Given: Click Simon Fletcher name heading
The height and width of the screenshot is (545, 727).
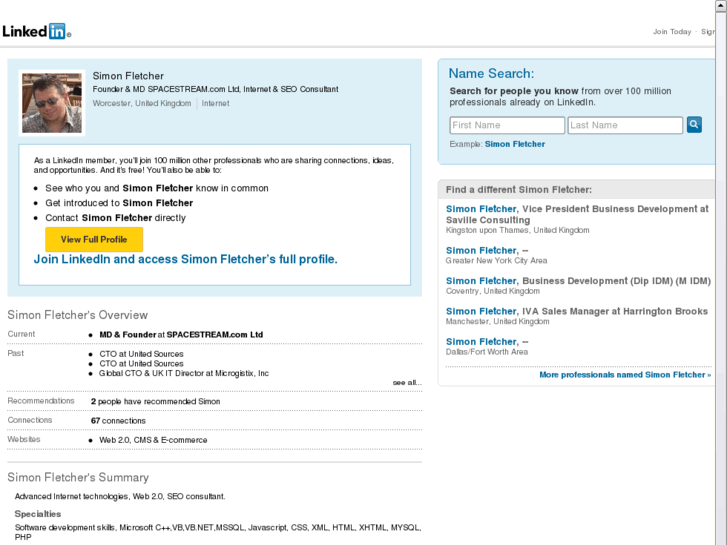Looking at the screenshot, I should [128, 76].
